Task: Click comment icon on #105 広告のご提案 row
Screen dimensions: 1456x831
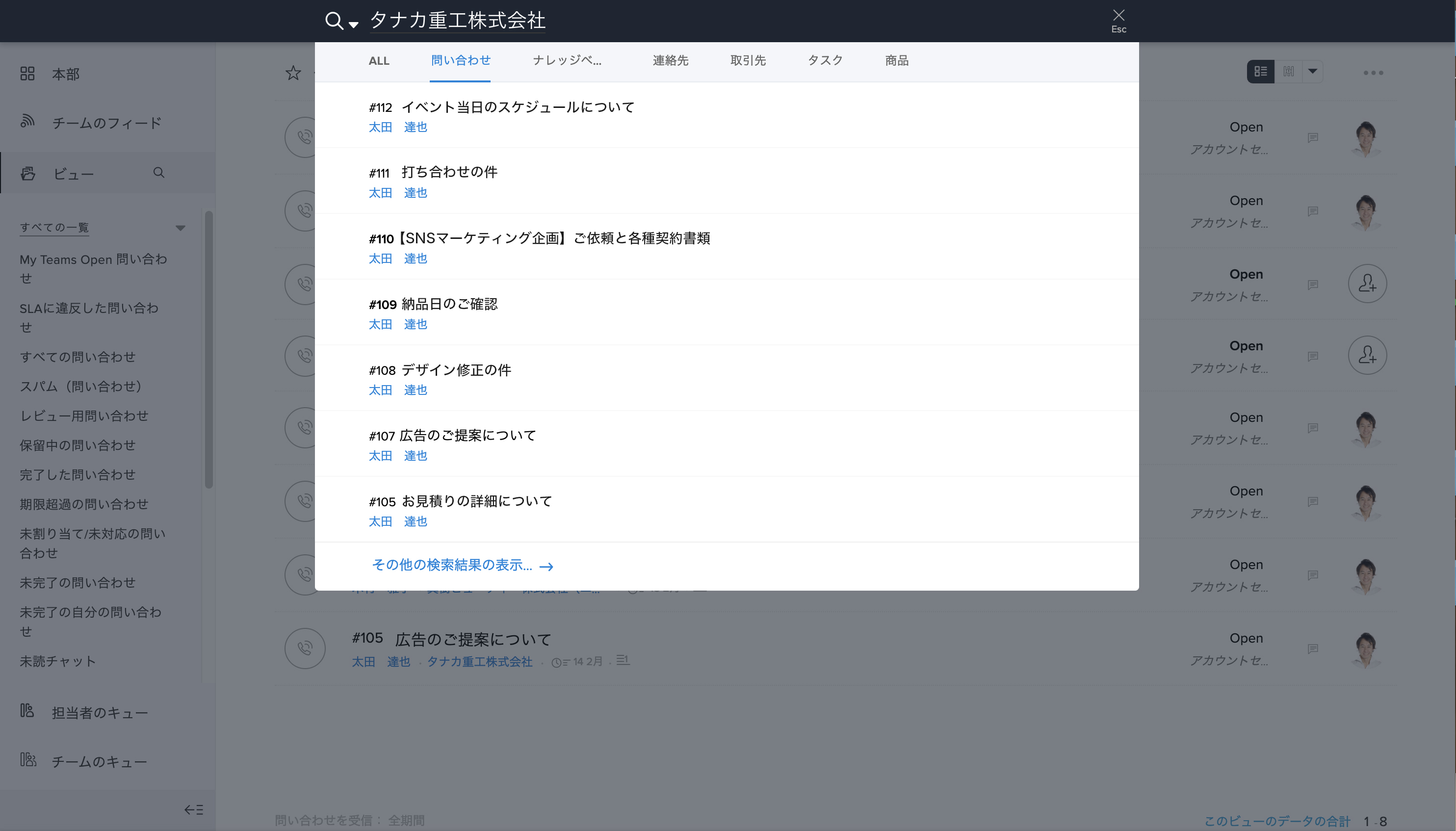Action: tap(1313, 649)
